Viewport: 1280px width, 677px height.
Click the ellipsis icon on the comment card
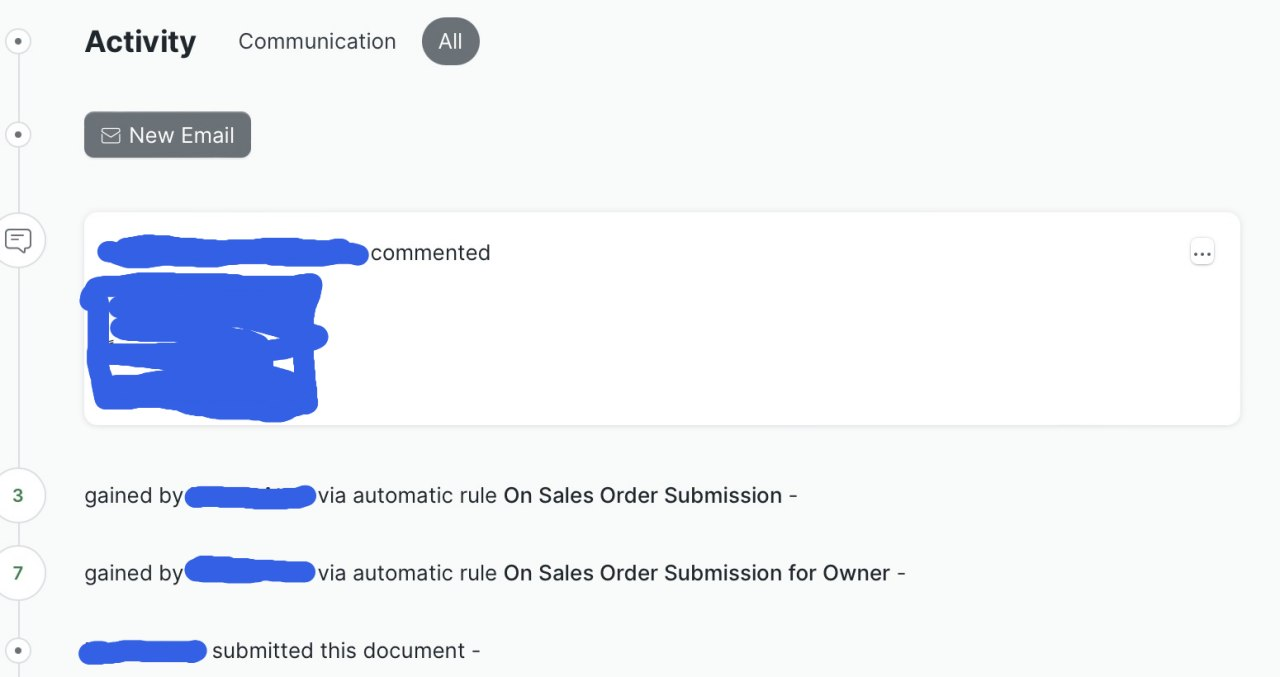click(1202, 252)
